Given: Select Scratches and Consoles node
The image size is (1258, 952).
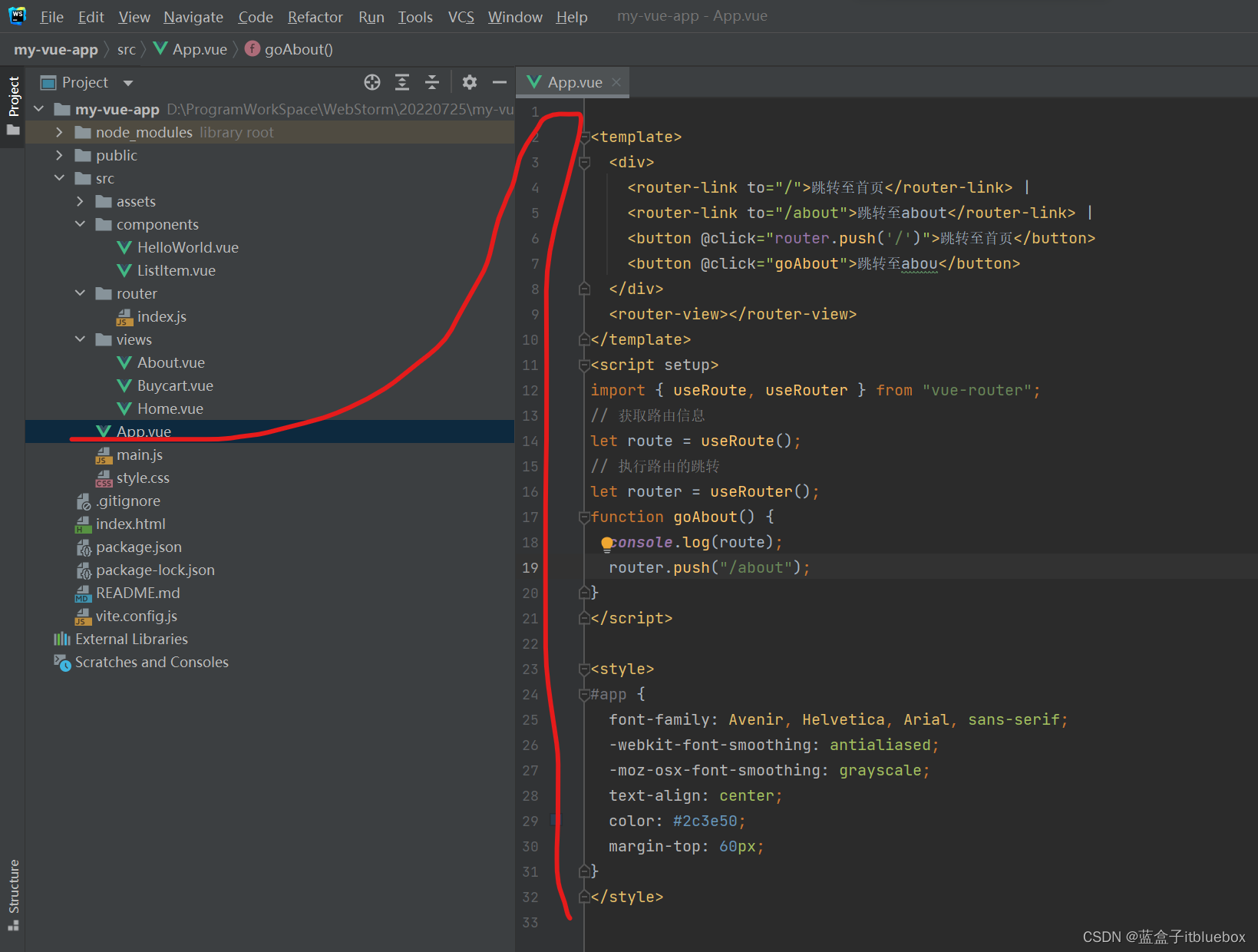Looking at the screenshot, I should pyautogui.click(x=152, y=662).
